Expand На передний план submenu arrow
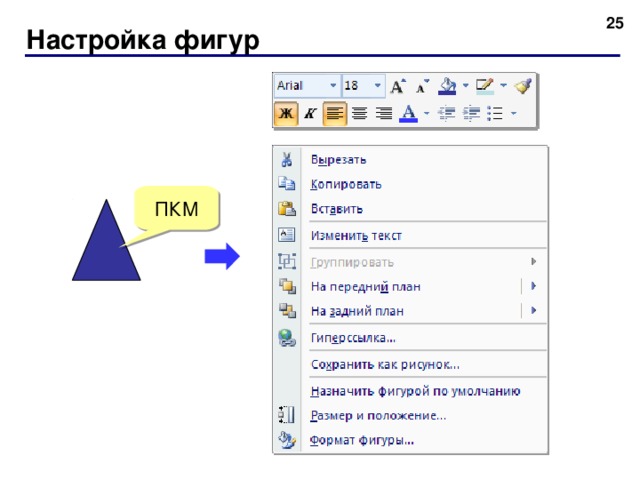640x480 pixels. pyautogui.click(x=533, y=286)
